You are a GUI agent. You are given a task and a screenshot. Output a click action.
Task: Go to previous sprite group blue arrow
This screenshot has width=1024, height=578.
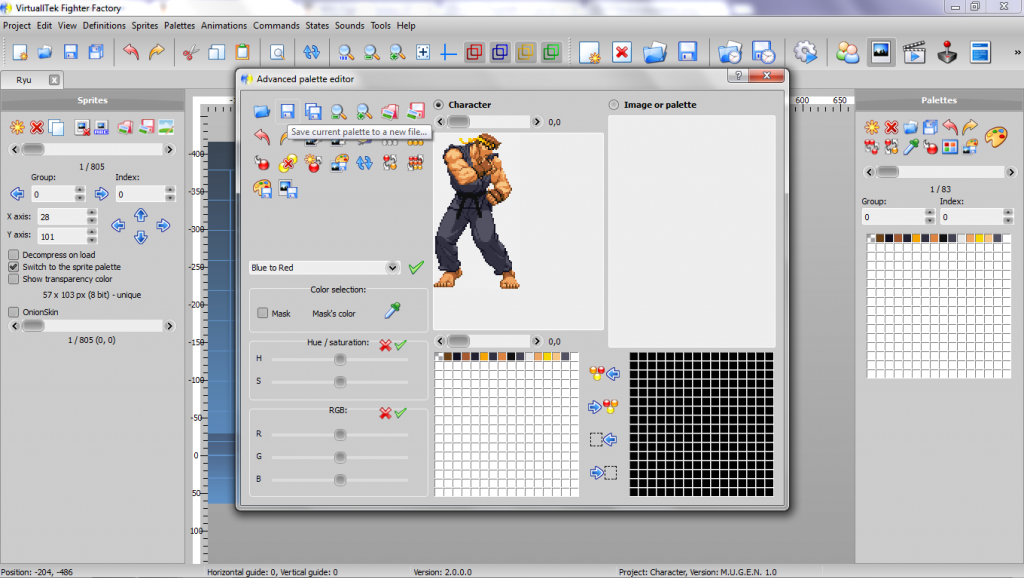[17, 194]
